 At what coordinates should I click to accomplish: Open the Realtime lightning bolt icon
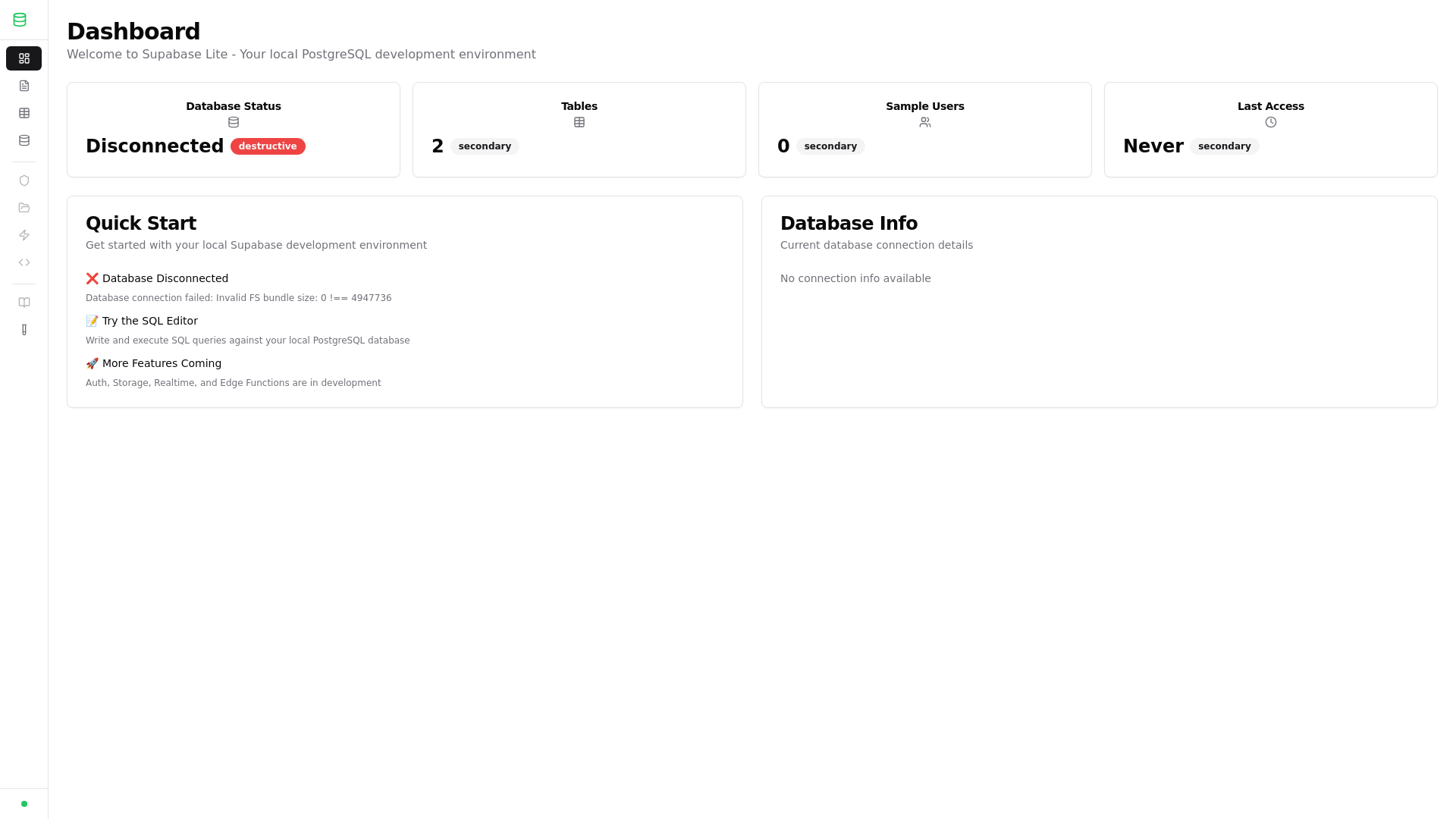click(x=24, y=235)
